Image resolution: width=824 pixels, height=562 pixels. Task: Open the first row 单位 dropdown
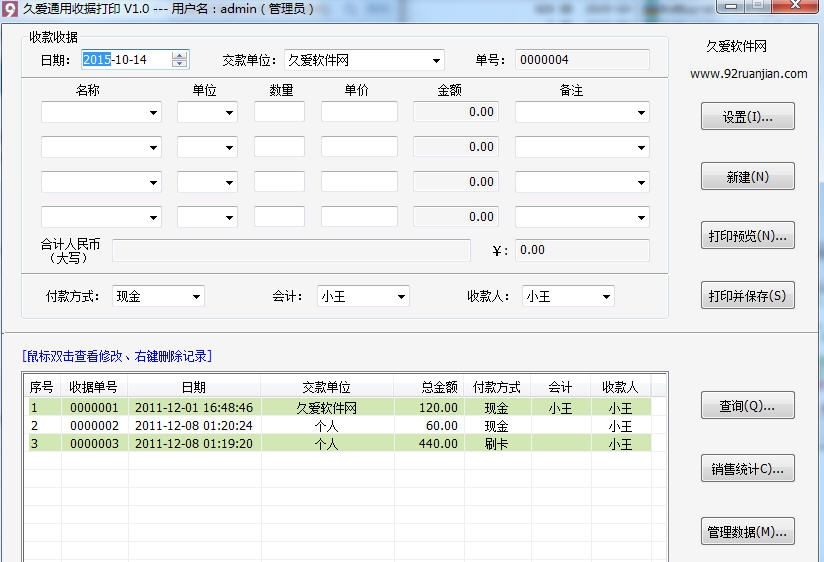pyautogui.click(x=229, y=113)
